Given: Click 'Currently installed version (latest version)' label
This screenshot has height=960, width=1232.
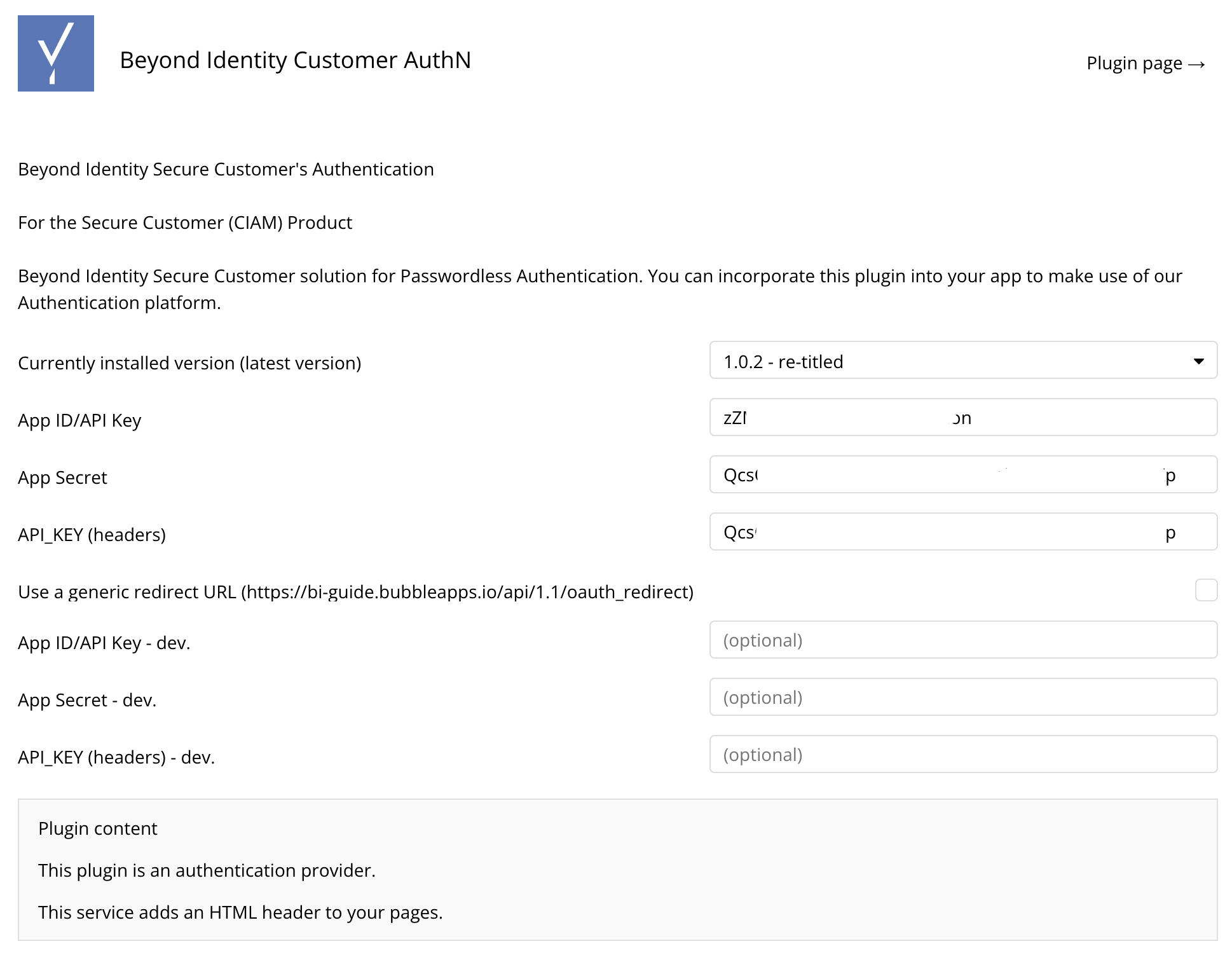Looking at the screenshot, I should pos(189,363).
